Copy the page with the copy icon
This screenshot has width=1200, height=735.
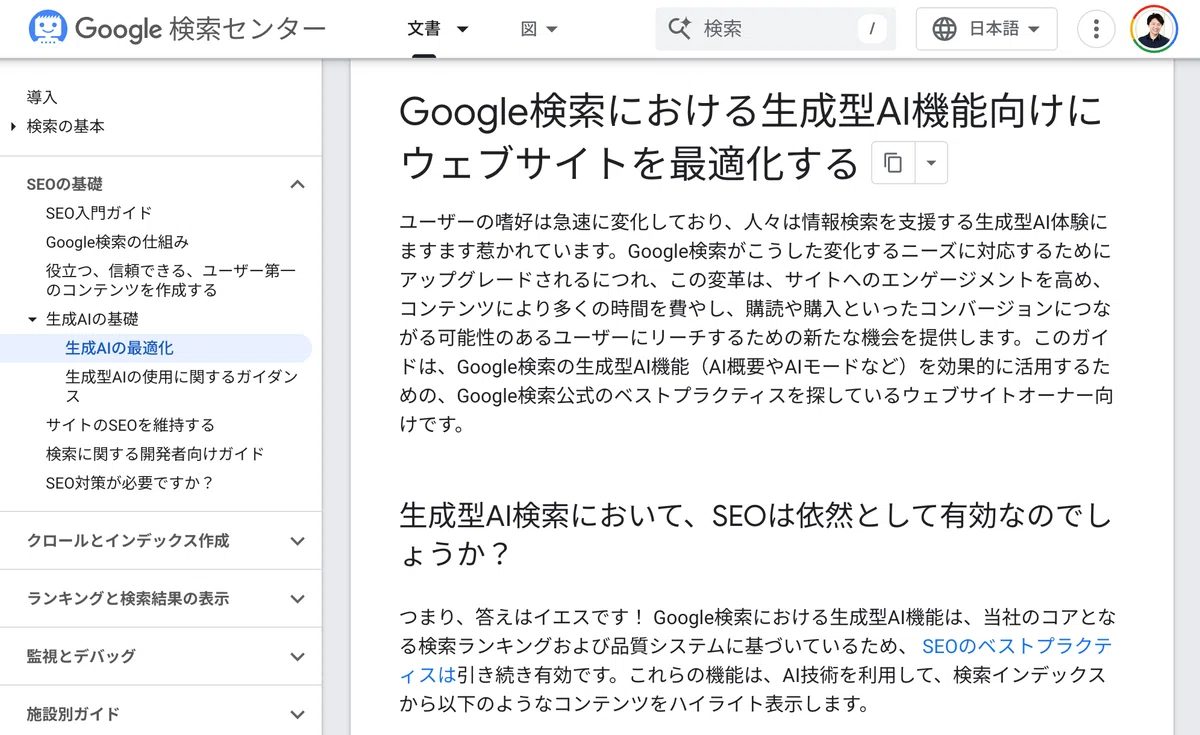point(893,163)
